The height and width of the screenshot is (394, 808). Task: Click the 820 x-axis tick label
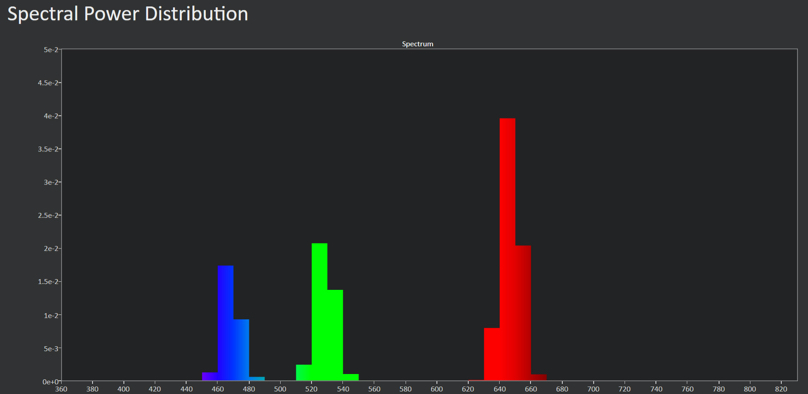[781, 389]
